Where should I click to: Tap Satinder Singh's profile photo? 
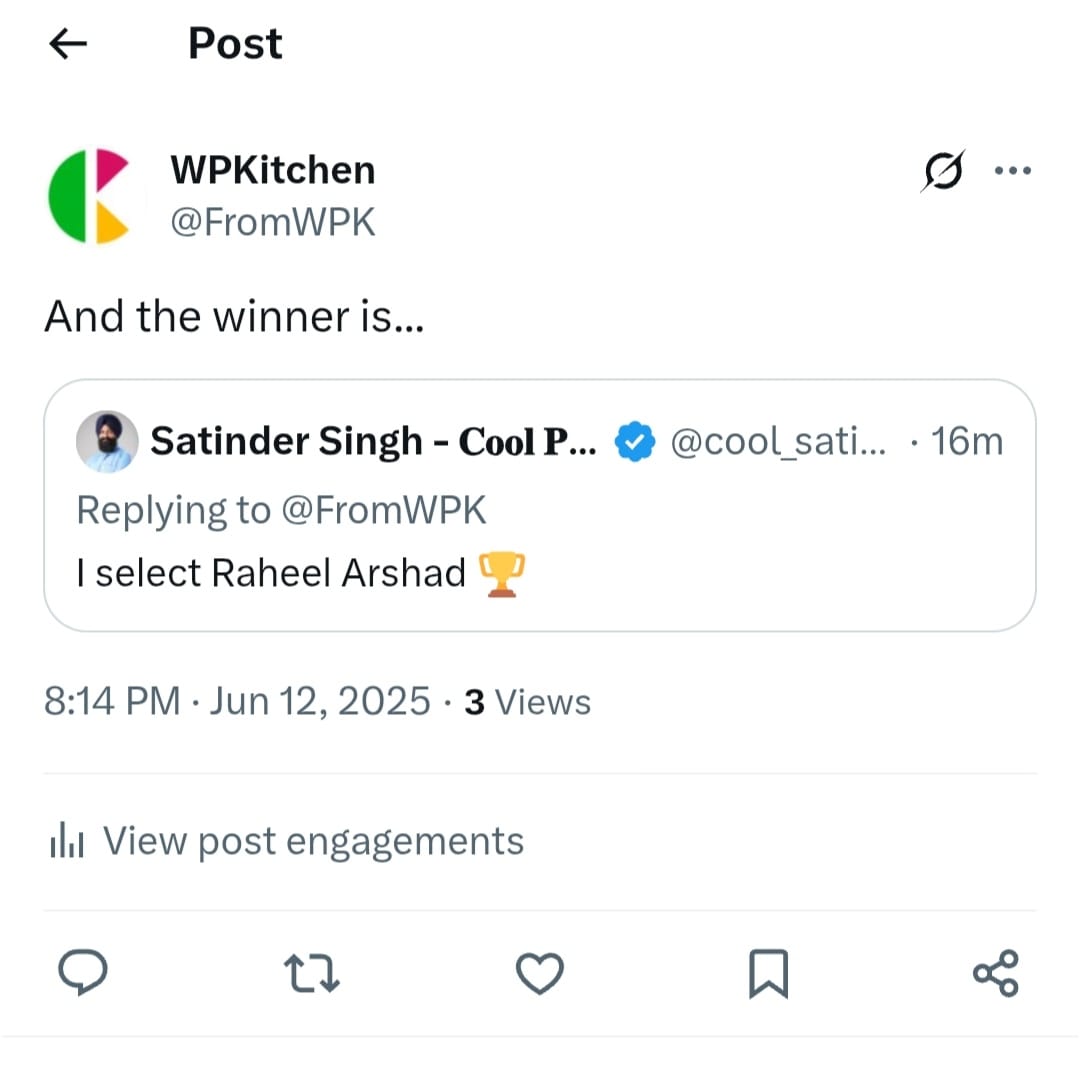pos(107,441)
